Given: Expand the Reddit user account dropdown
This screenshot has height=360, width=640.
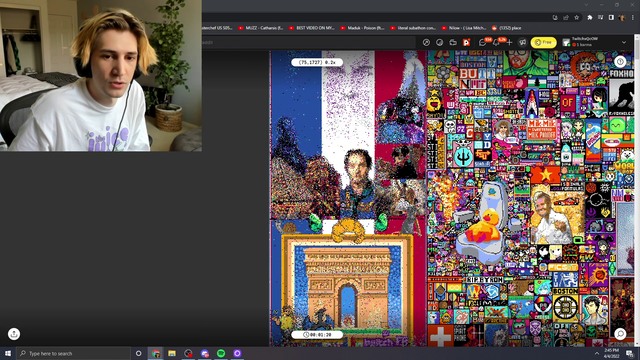Looking at the screenshot, I should 624,42.
